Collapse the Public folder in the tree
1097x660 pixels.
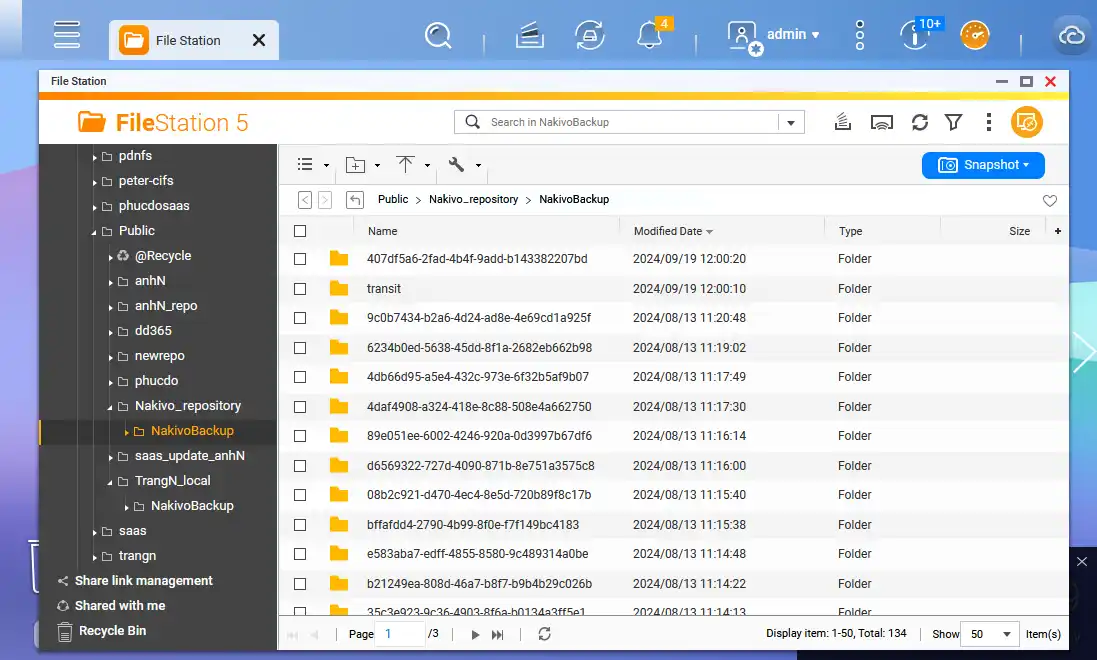(x=94, y=232)
